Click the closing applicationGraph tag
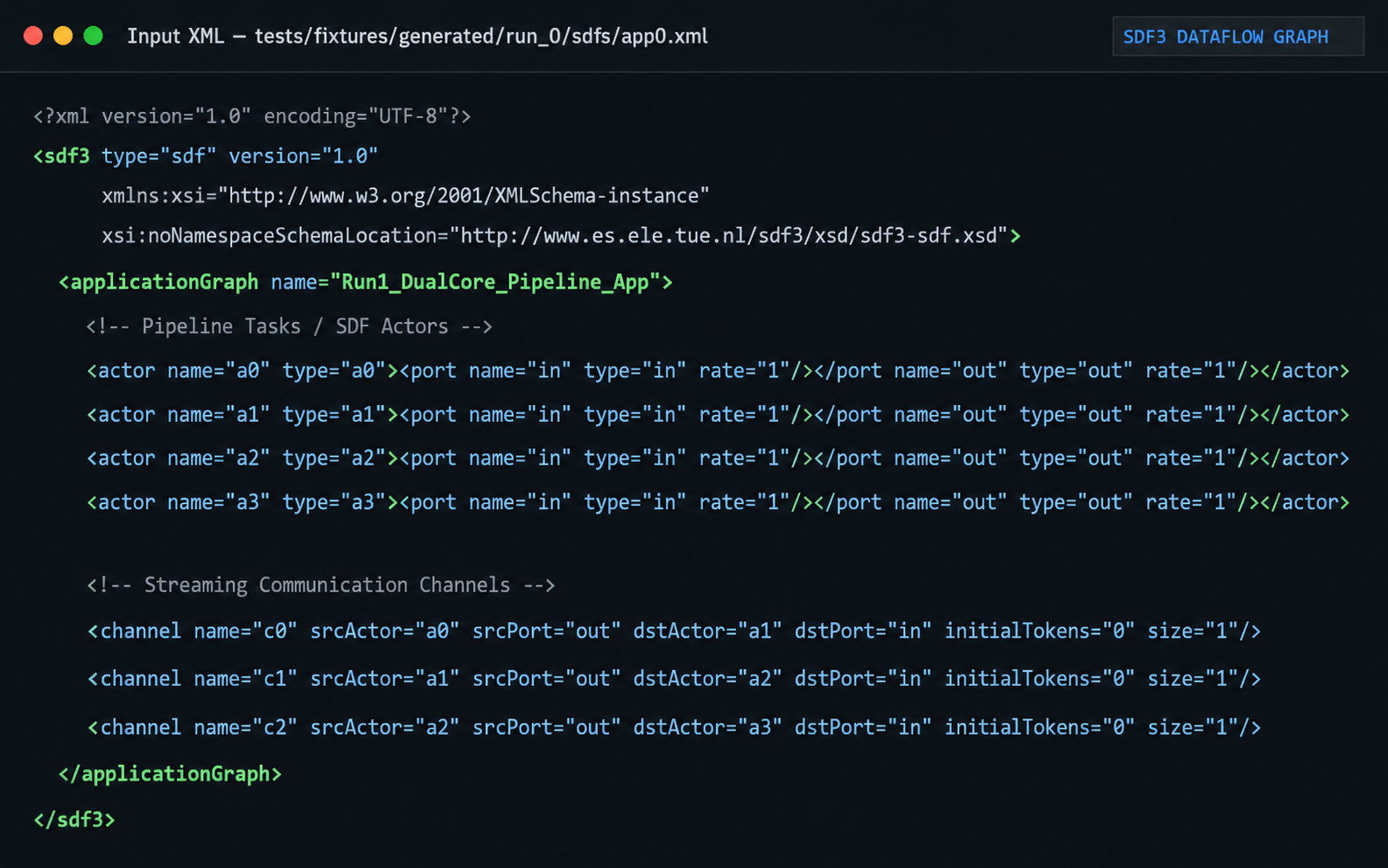Screen dimensions: 1388x868 click(x=170, y=774)
